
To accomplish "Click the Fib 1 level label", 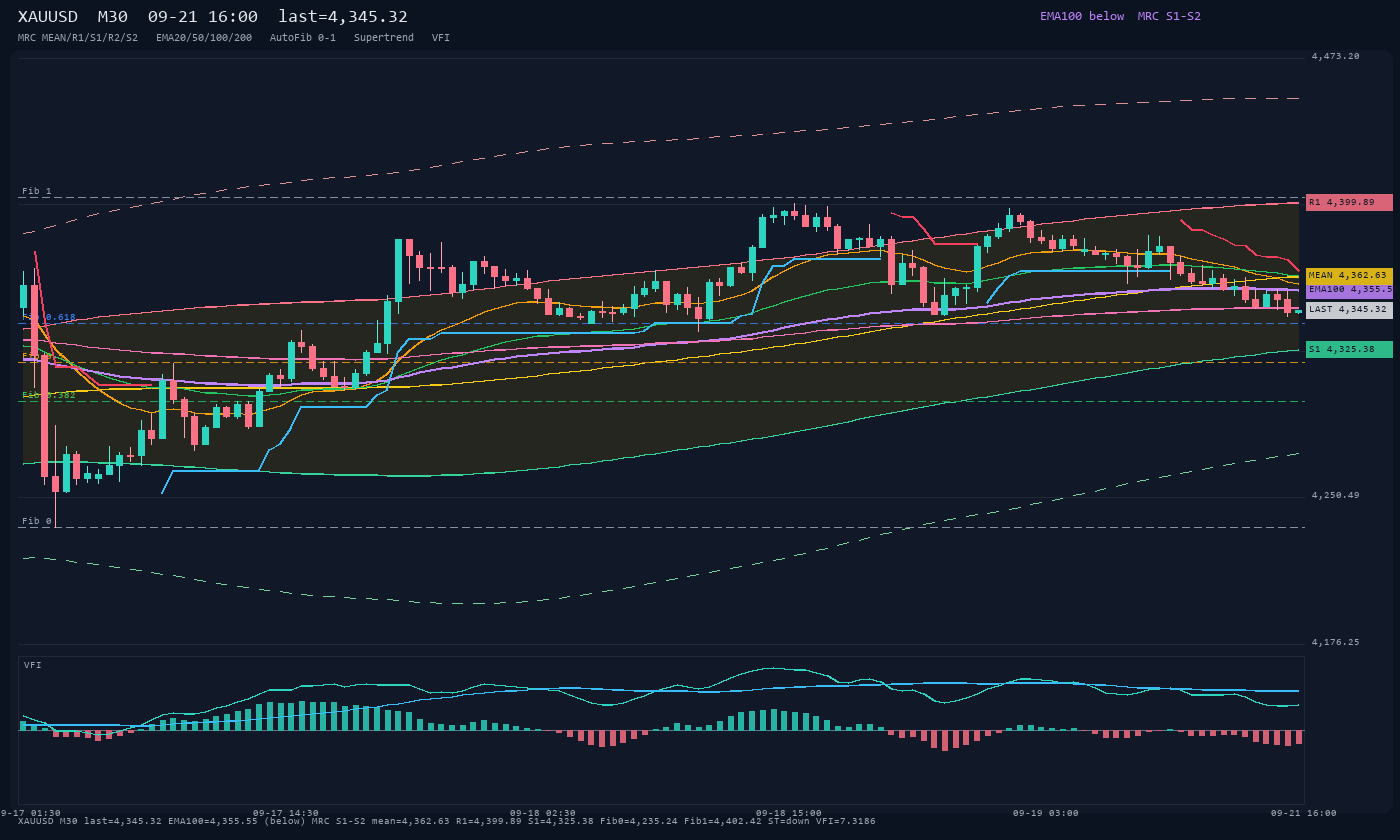I will (37, 191).
